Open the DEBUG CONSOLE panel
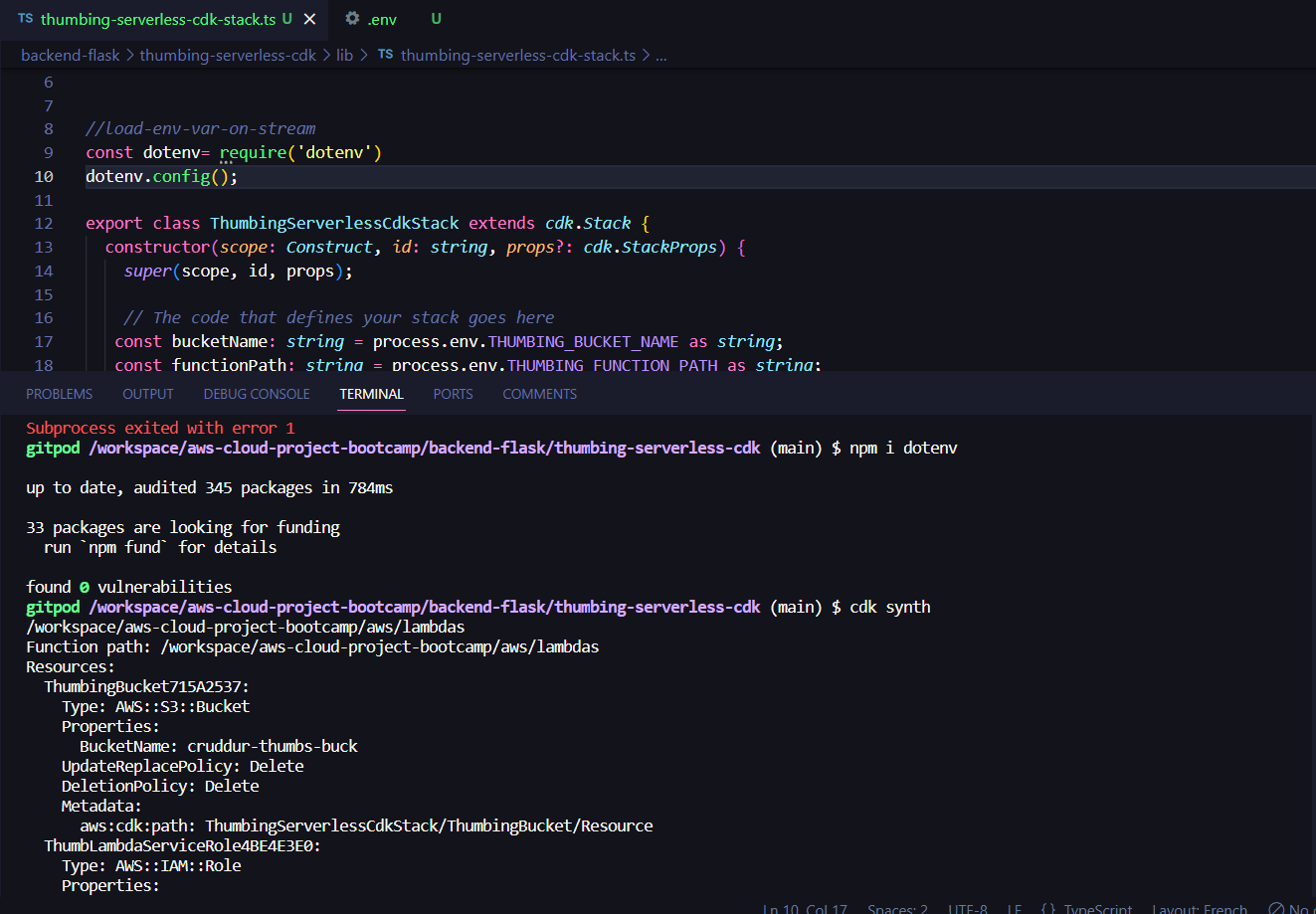 point(257,394)
